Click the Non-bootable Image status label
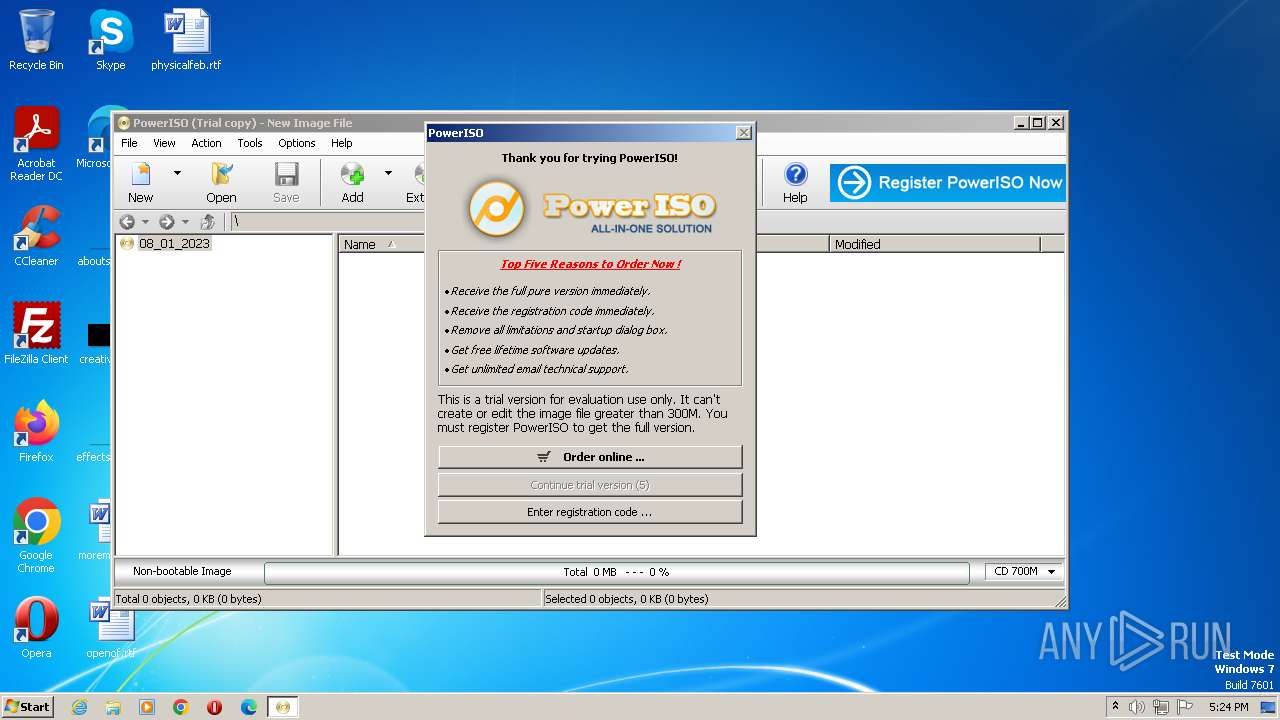 [182, 571]
